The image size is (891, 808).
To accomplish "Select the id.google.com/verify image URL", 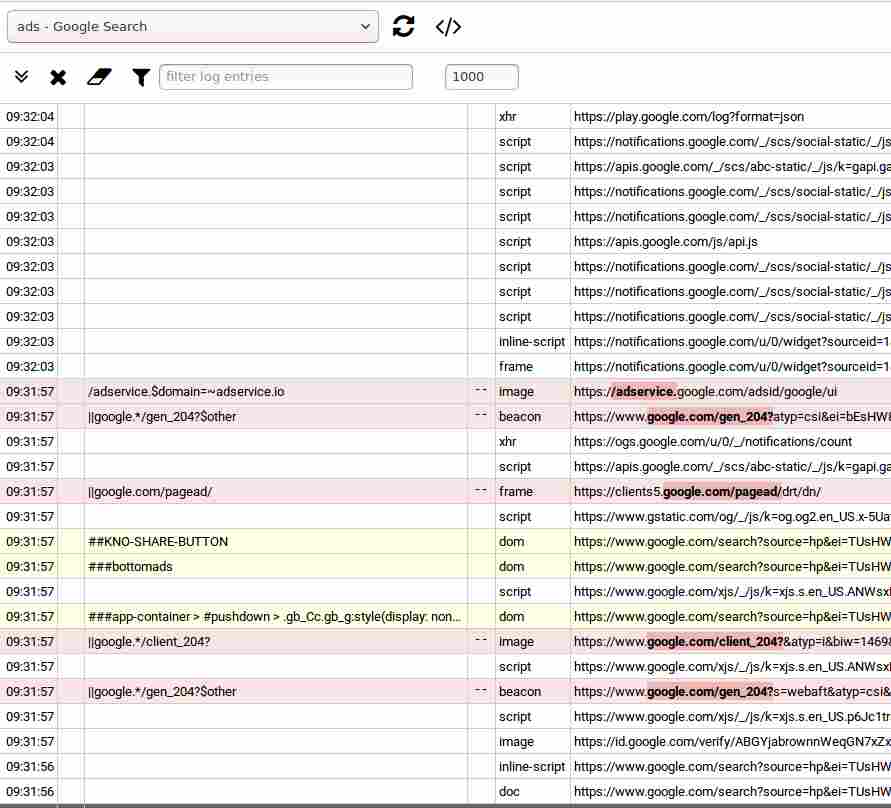I will tap(732, 742).
